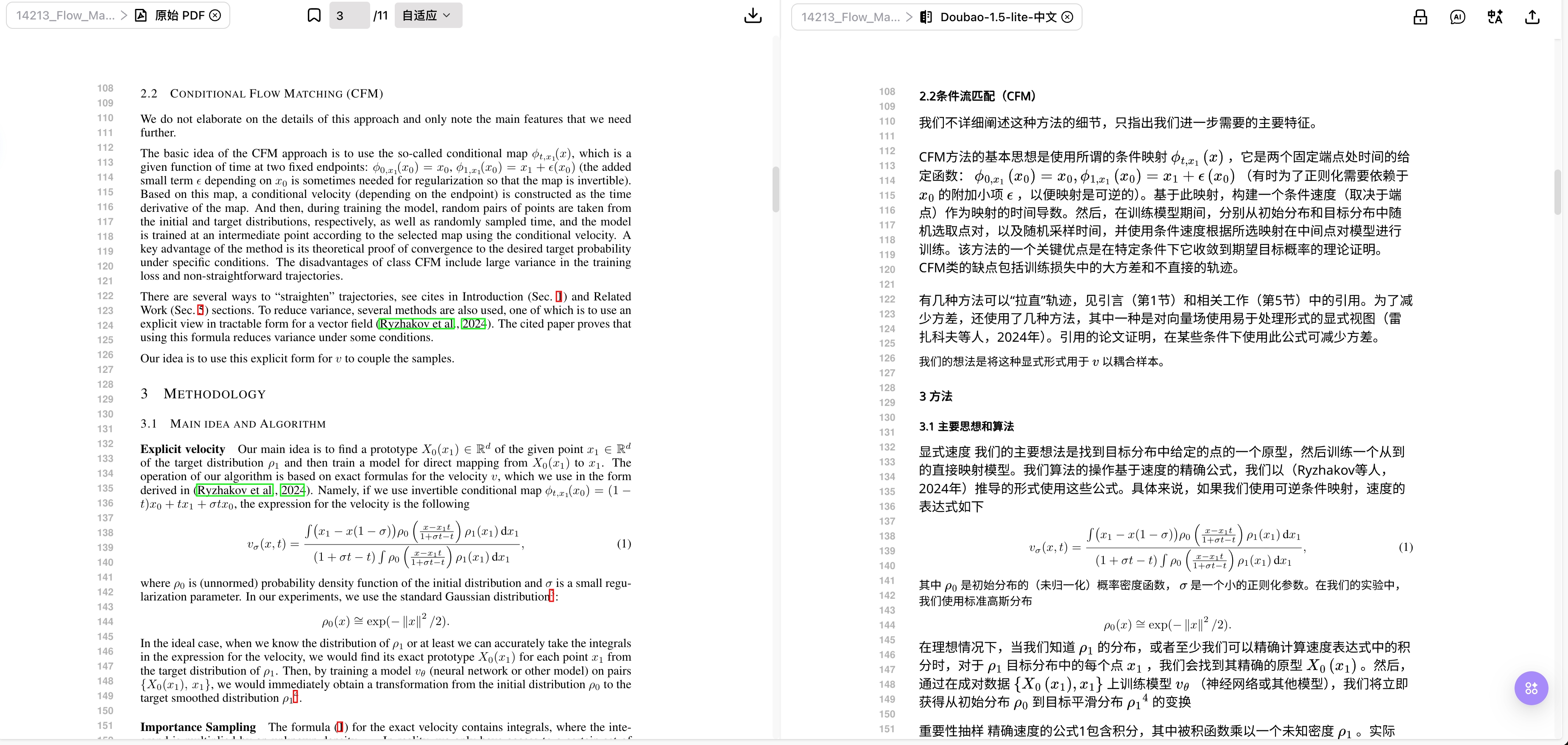This screenshot has width=1568, height=745.
Task: Click equation number (1) in the translated pane
Action: 1406,548
